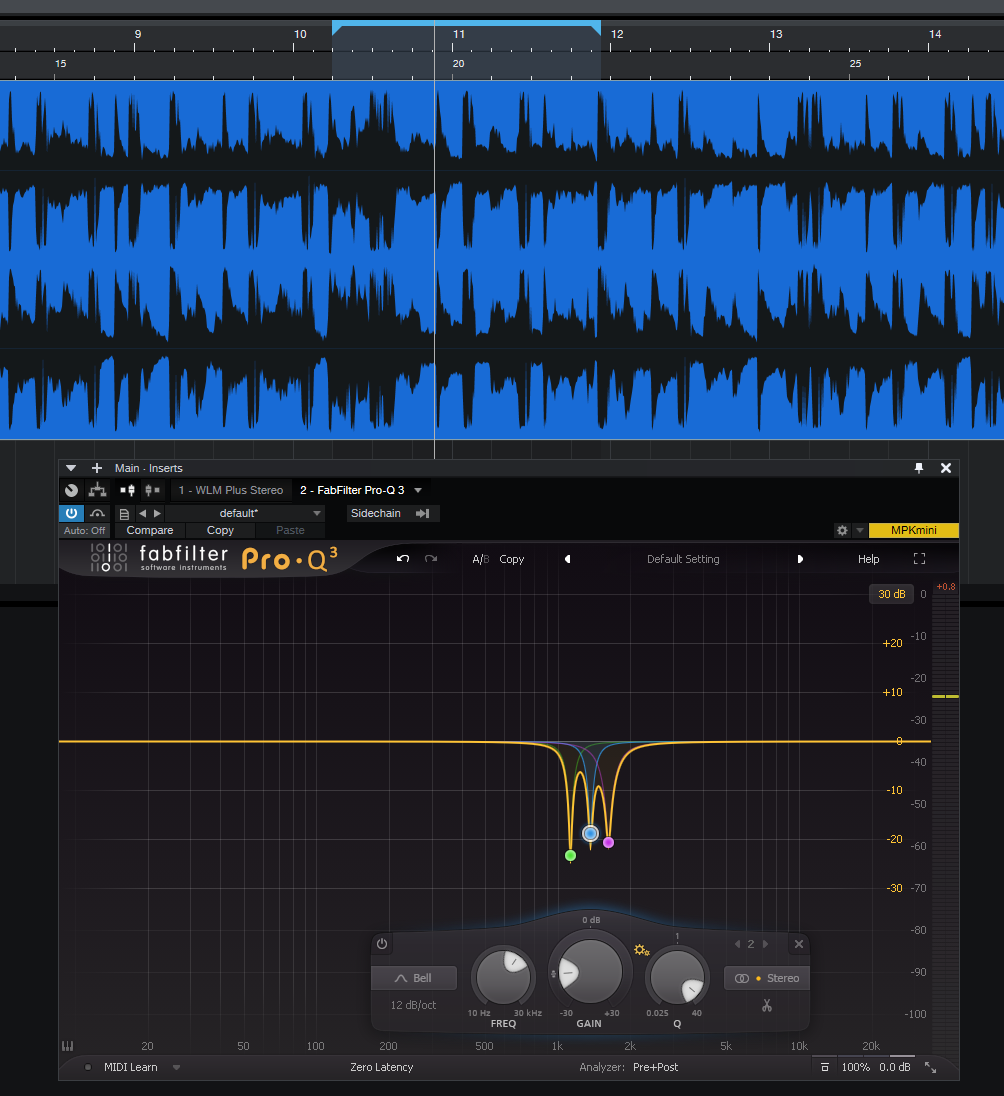The width and height of the screenshot is (1004, 1096).
Task: Toggle the plugin bypass power button
Action: point(71,513)
